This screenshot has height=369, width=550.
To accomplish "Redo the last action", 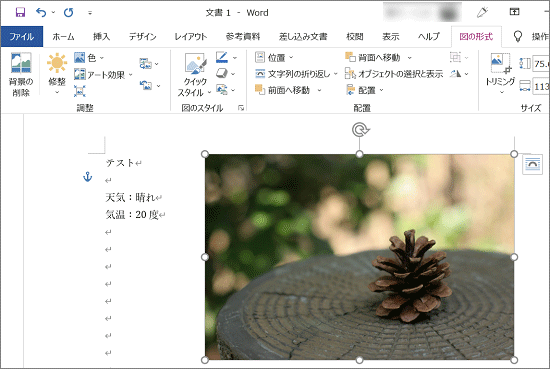I will click(x=68, y=13).
